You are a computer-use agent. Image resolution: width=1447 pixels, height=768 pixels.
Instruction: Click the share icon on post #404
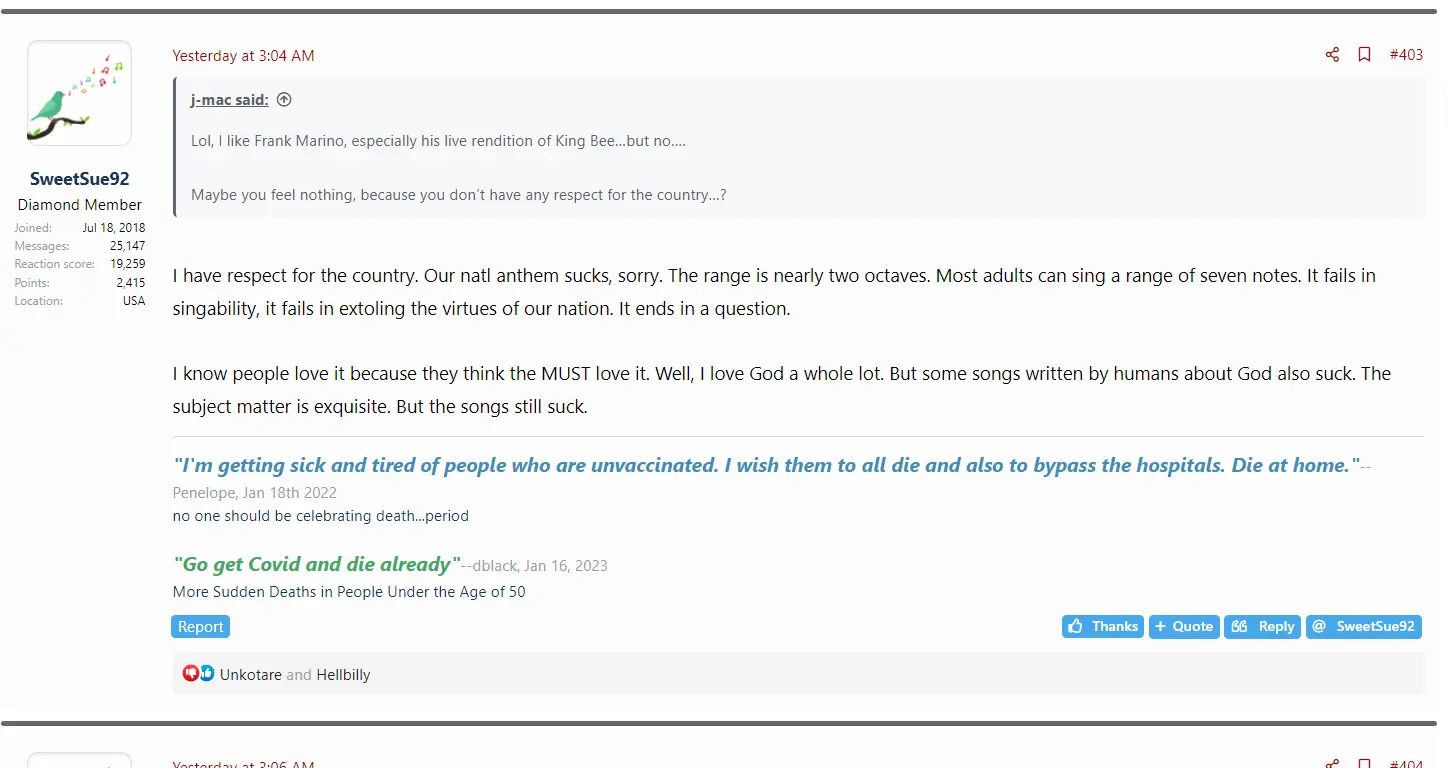(1332, 764)
